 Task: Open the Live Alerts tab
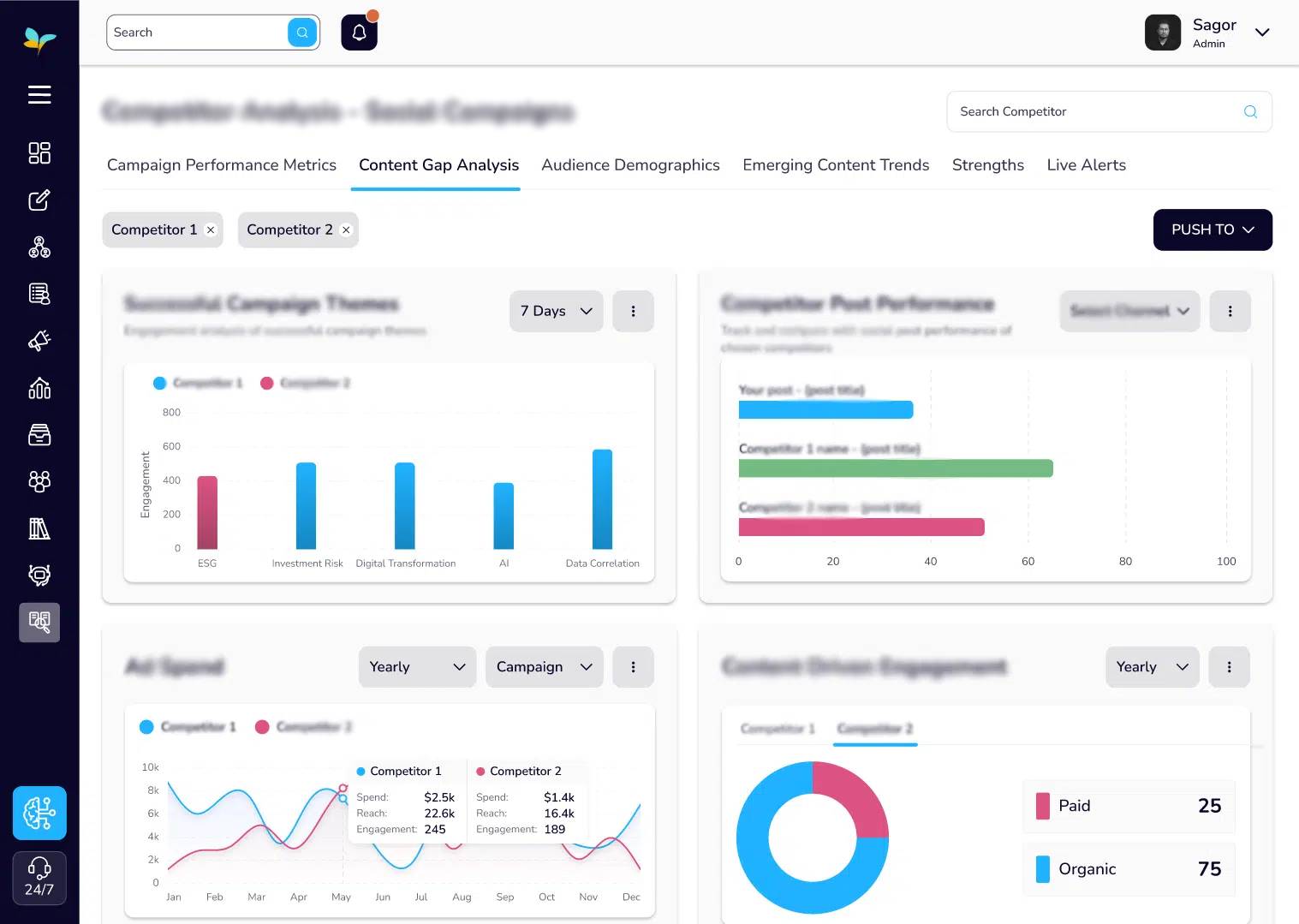tap(1086, 165)
